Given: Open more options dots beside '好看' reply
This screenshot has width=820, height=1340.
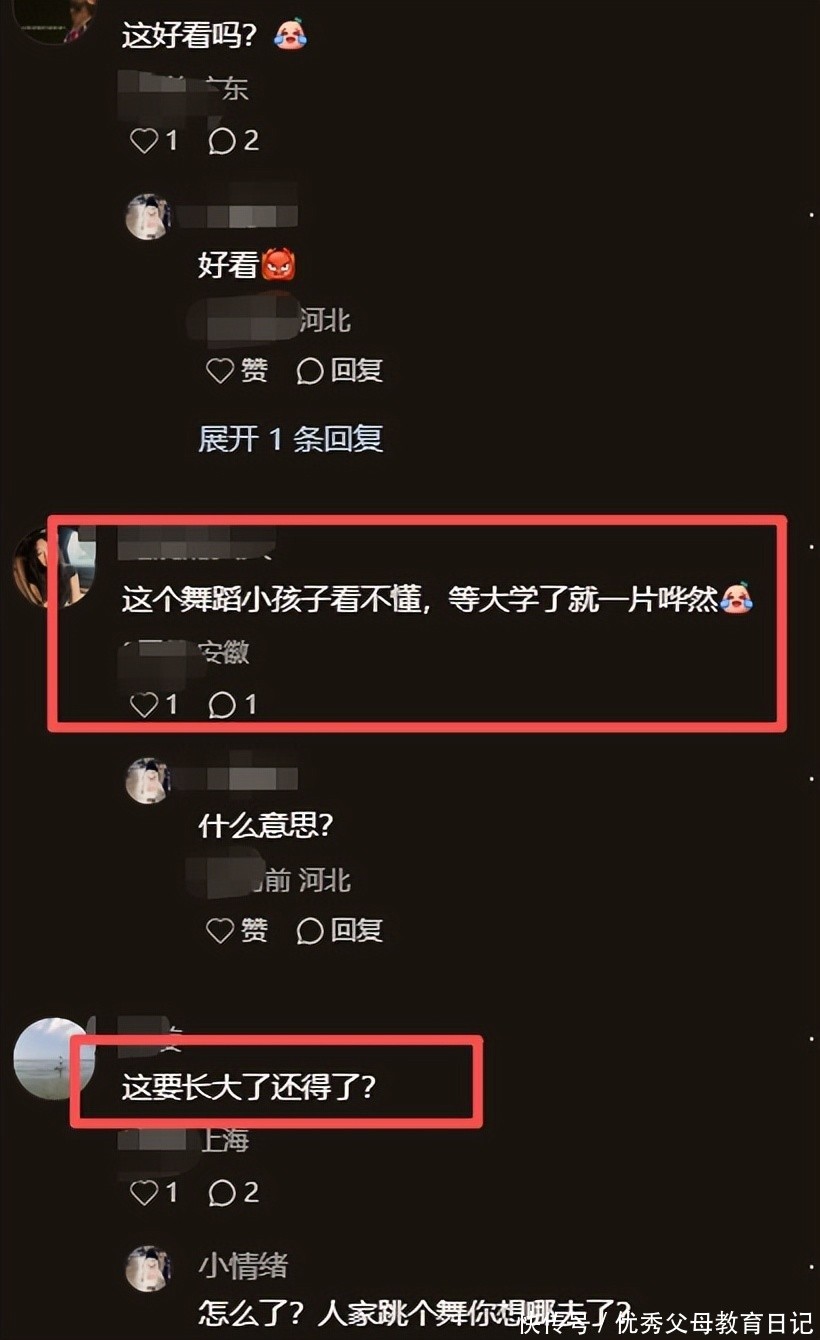Looking at the screenshot, I should [x=811, y=214].
